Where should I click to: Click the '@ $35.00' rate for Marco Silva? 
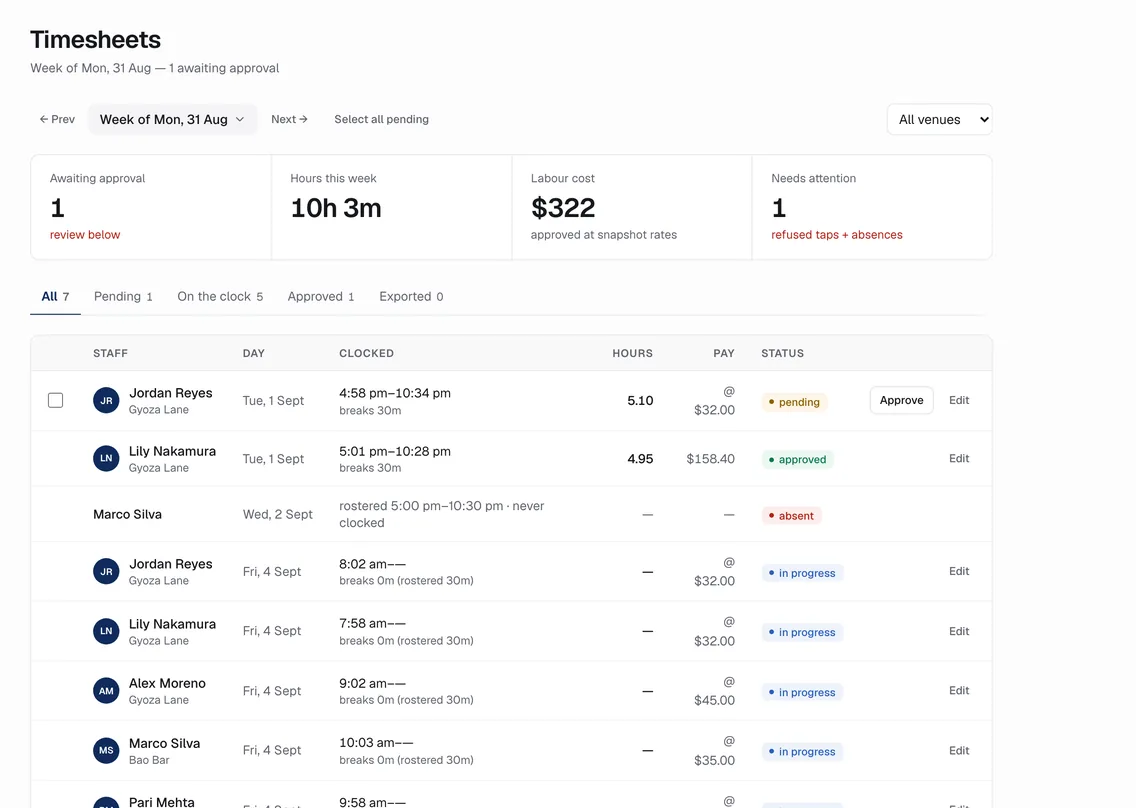[714, 751]
